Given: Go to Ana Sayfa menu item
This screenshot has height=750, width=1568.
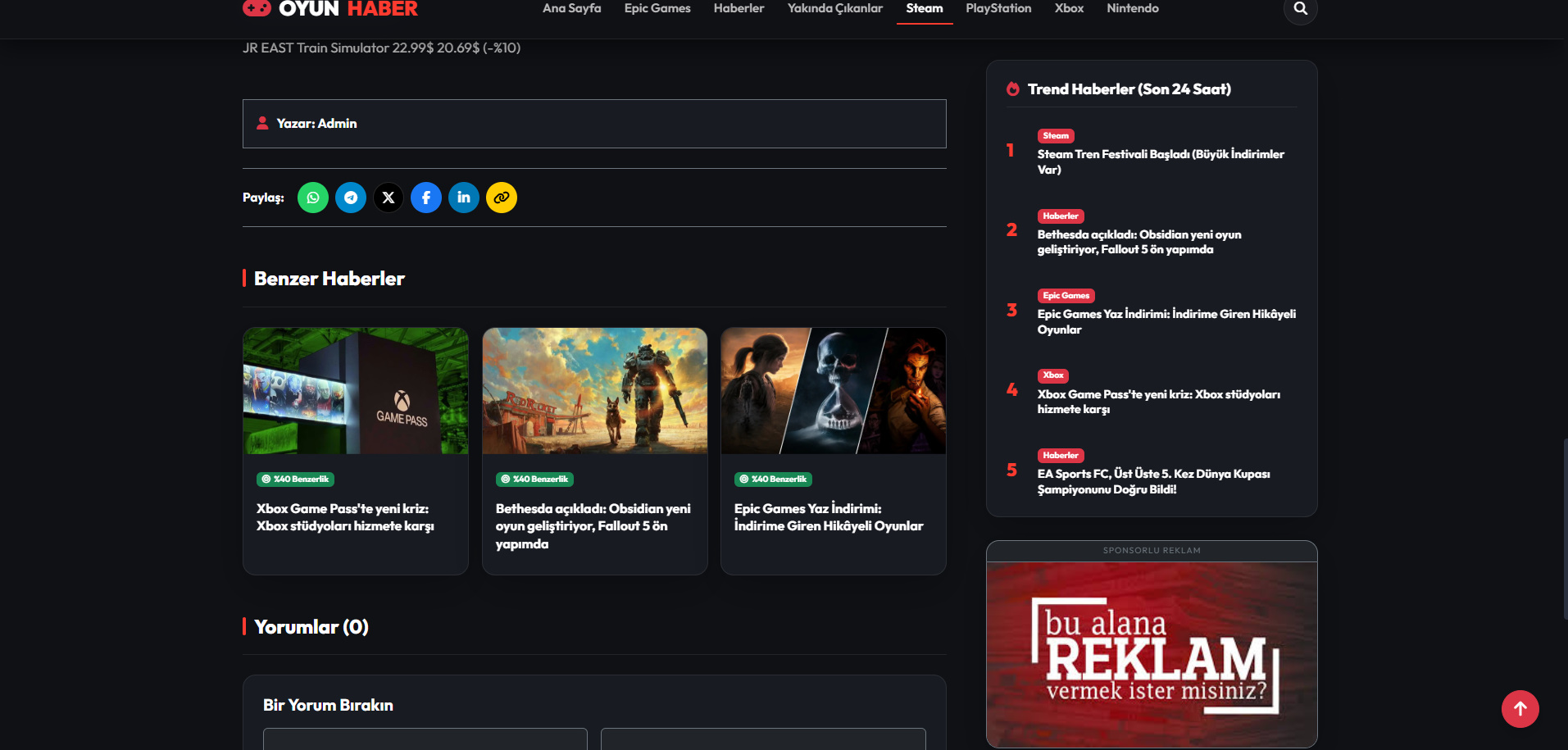Looking at the screenshot, I should [572, 8].
